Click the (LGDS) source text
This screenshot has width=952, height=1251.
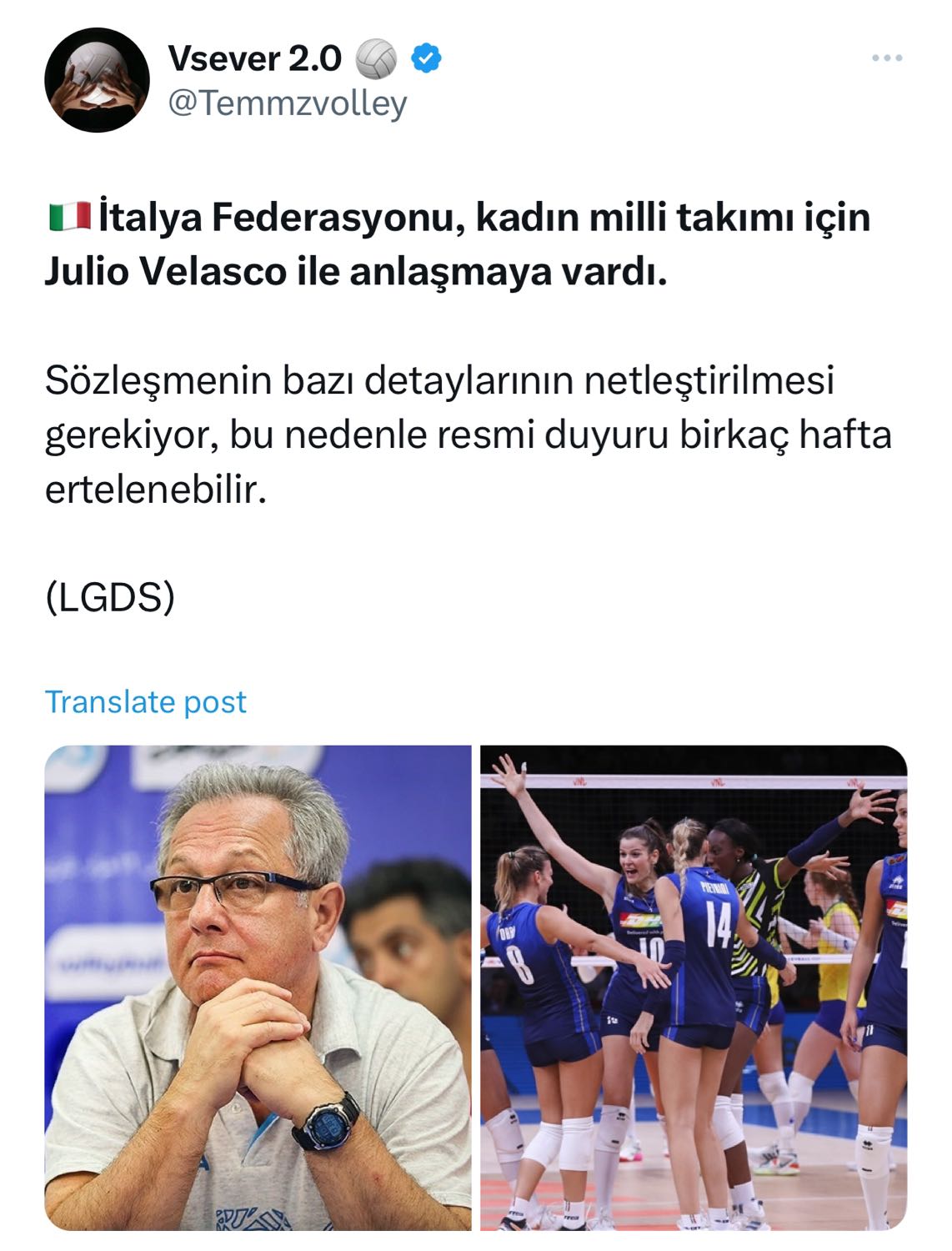(110, 597)
